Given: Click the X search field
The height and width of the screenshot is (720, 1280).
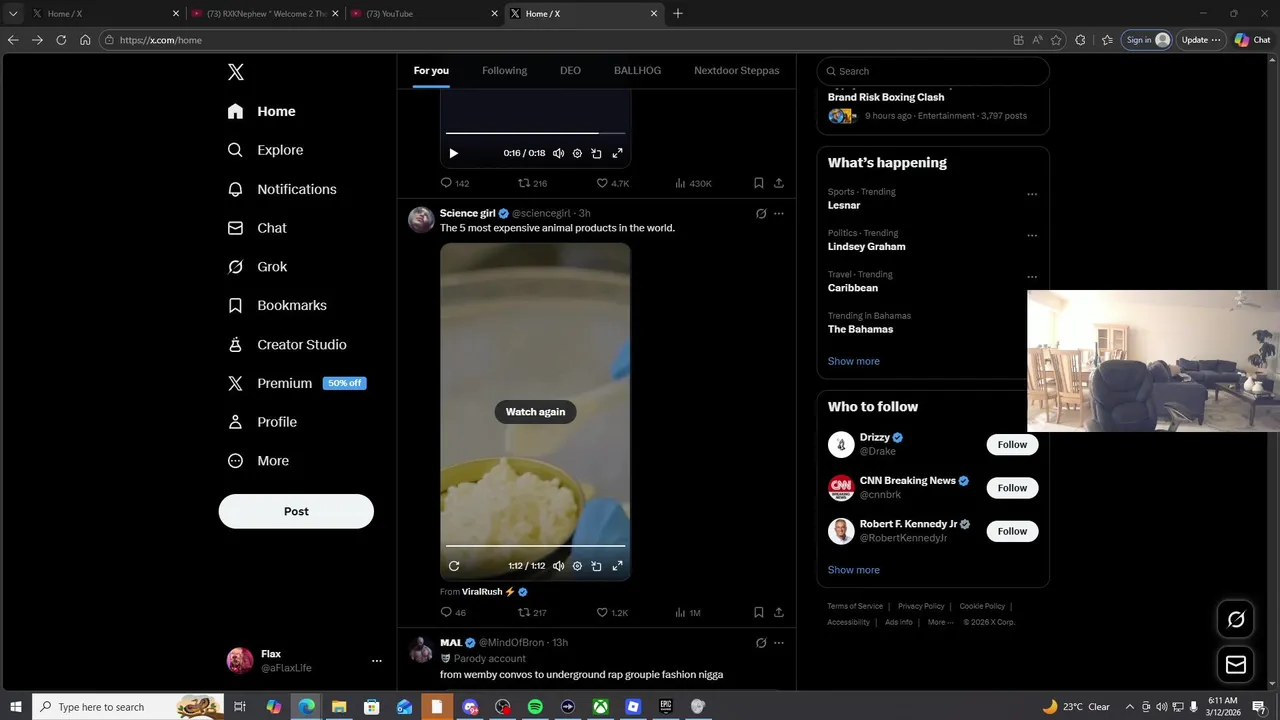Looking at the screenshot, I should (933, 71).
